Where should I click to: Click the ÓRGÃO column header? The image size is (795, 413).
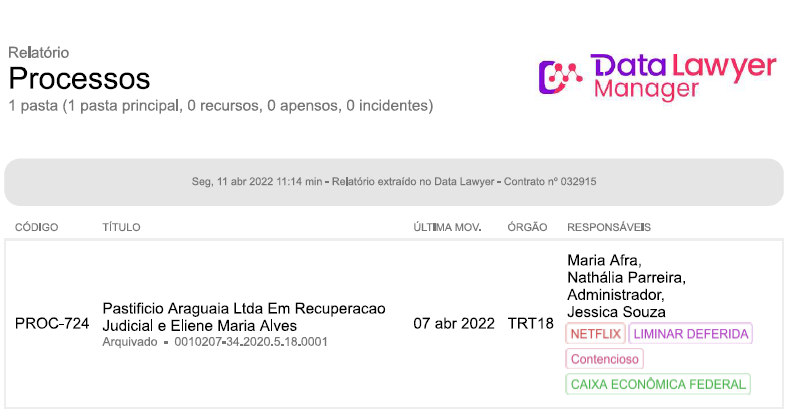tap(527, 228)
